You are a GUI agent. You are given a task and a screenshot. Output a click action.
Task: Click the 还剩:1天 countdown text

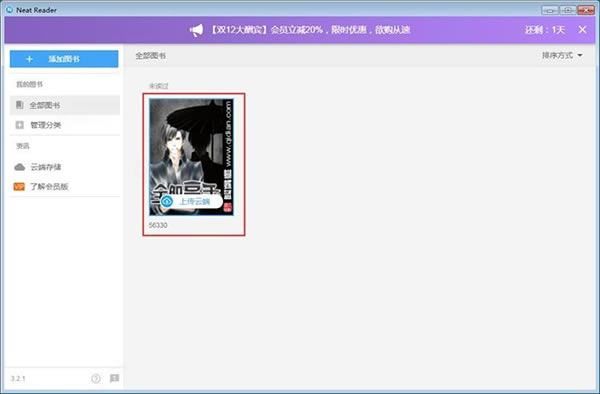(x=545, y=30)
